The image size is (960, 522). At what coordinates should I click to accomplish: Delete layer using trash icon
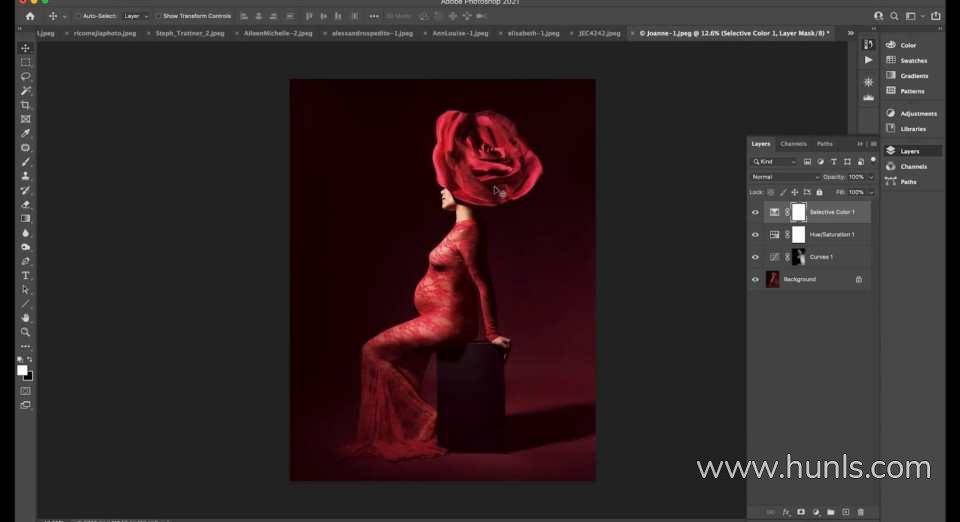860,512
